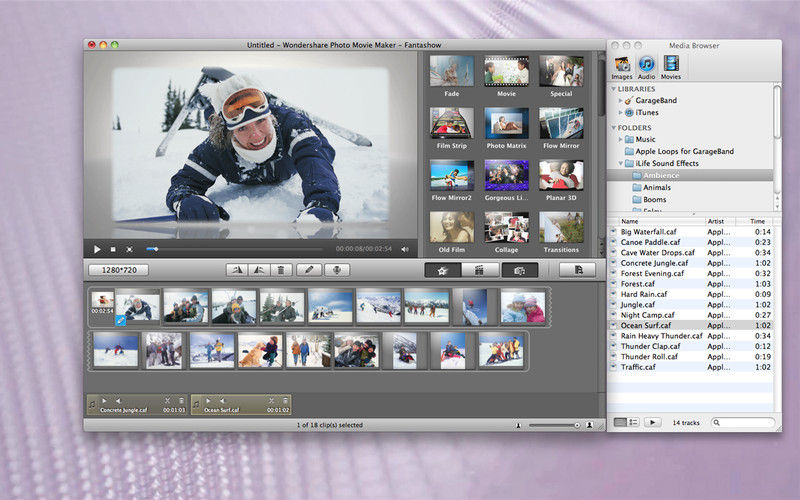This screenshot has width=800, height=500.
Task: Click the rotate right toolbar icon
Action: pos(259,270)
